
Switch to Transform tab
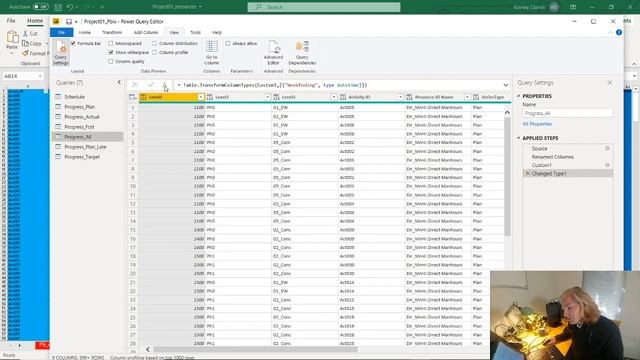(112, 32)
